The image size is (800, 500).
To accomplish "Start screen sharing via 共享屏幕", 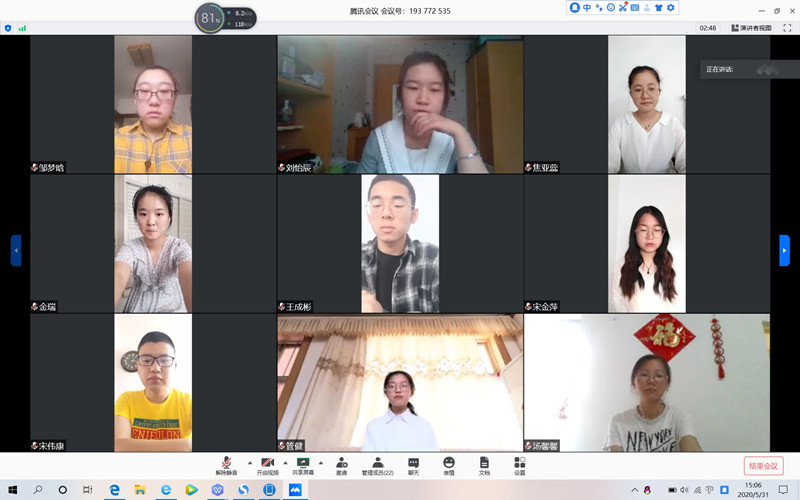I will tap(303, 464).
